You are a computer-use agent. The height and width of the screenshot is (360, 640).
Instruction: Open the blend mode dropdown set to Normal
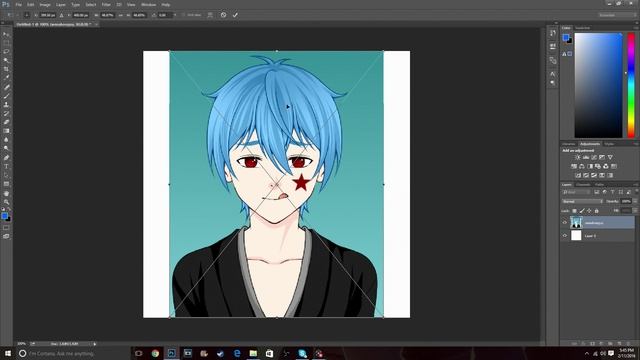pyautogui.click(x=582, y=201)
